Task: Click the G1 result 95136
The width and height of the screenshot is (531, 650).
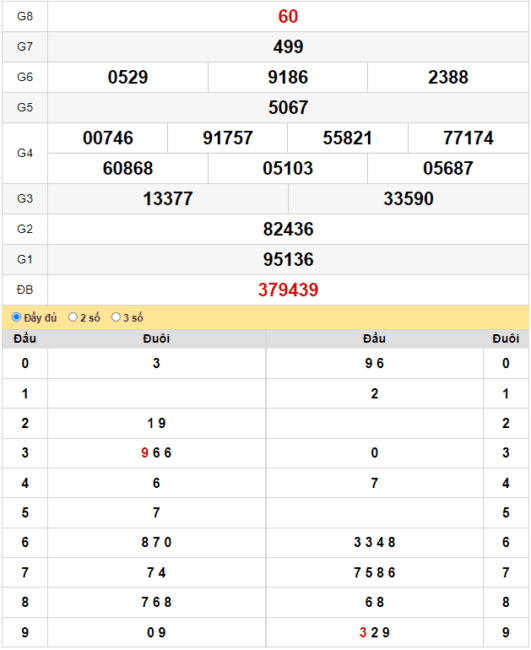Action: click(288, 260)
